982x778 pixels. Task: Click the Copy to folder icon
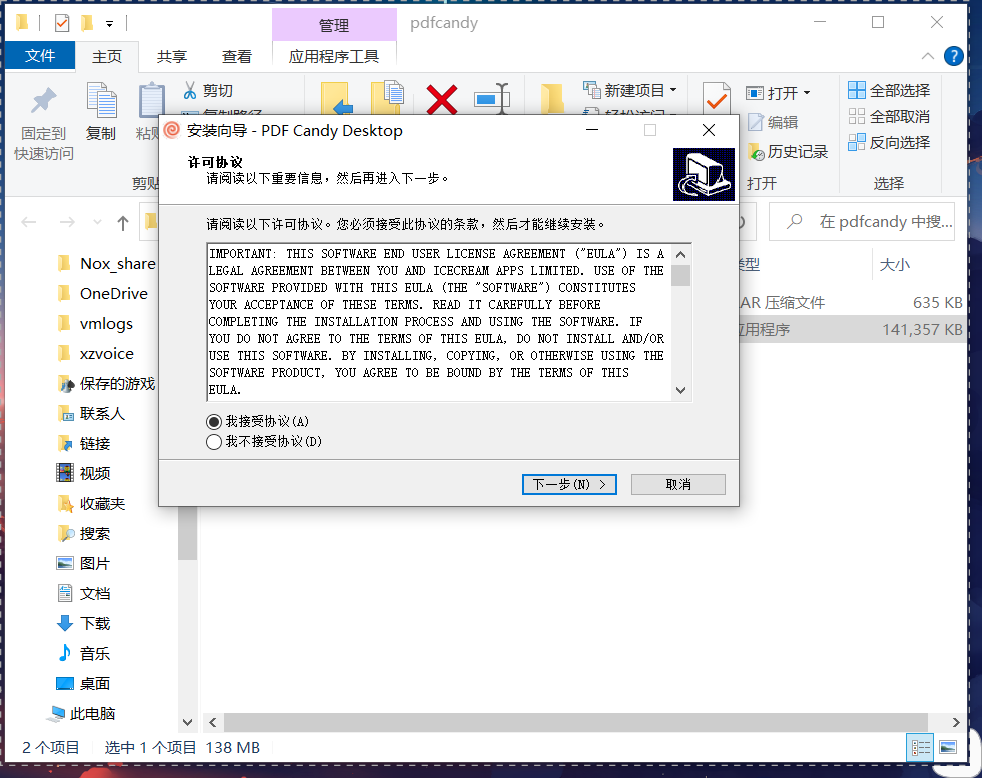click(387, 98)
